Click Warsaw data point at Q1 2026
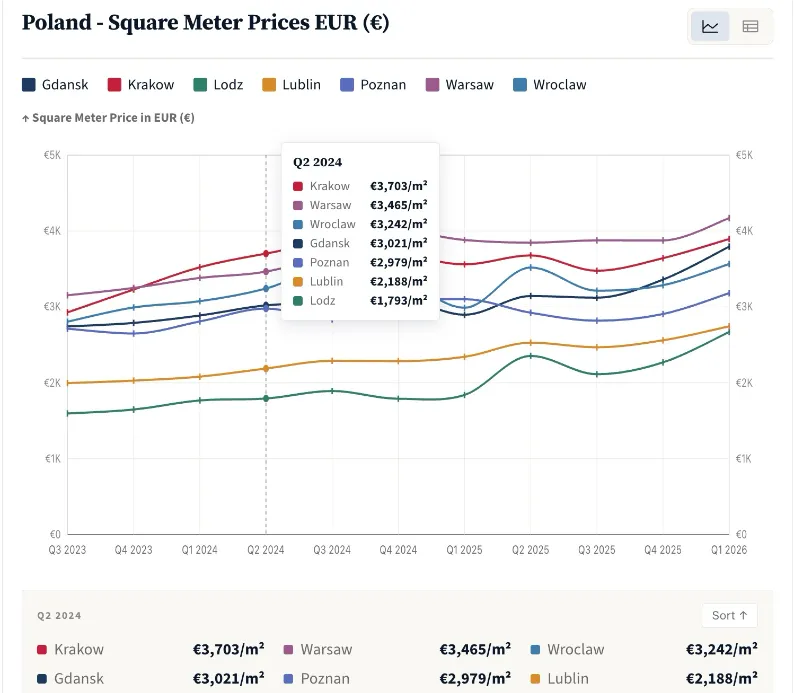Viewport: 794px width, 693px height. coord(729,218)
